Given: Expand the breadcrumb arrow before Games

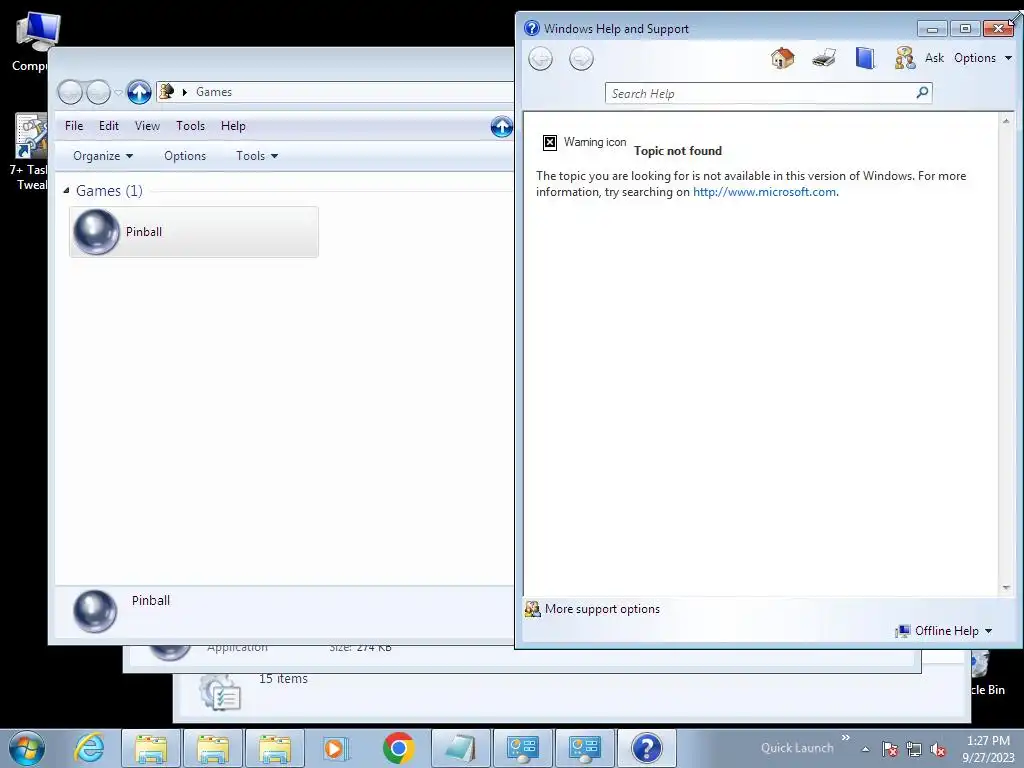Looking at the screenshot, I should pyautogui.click(x=185, y=92).
